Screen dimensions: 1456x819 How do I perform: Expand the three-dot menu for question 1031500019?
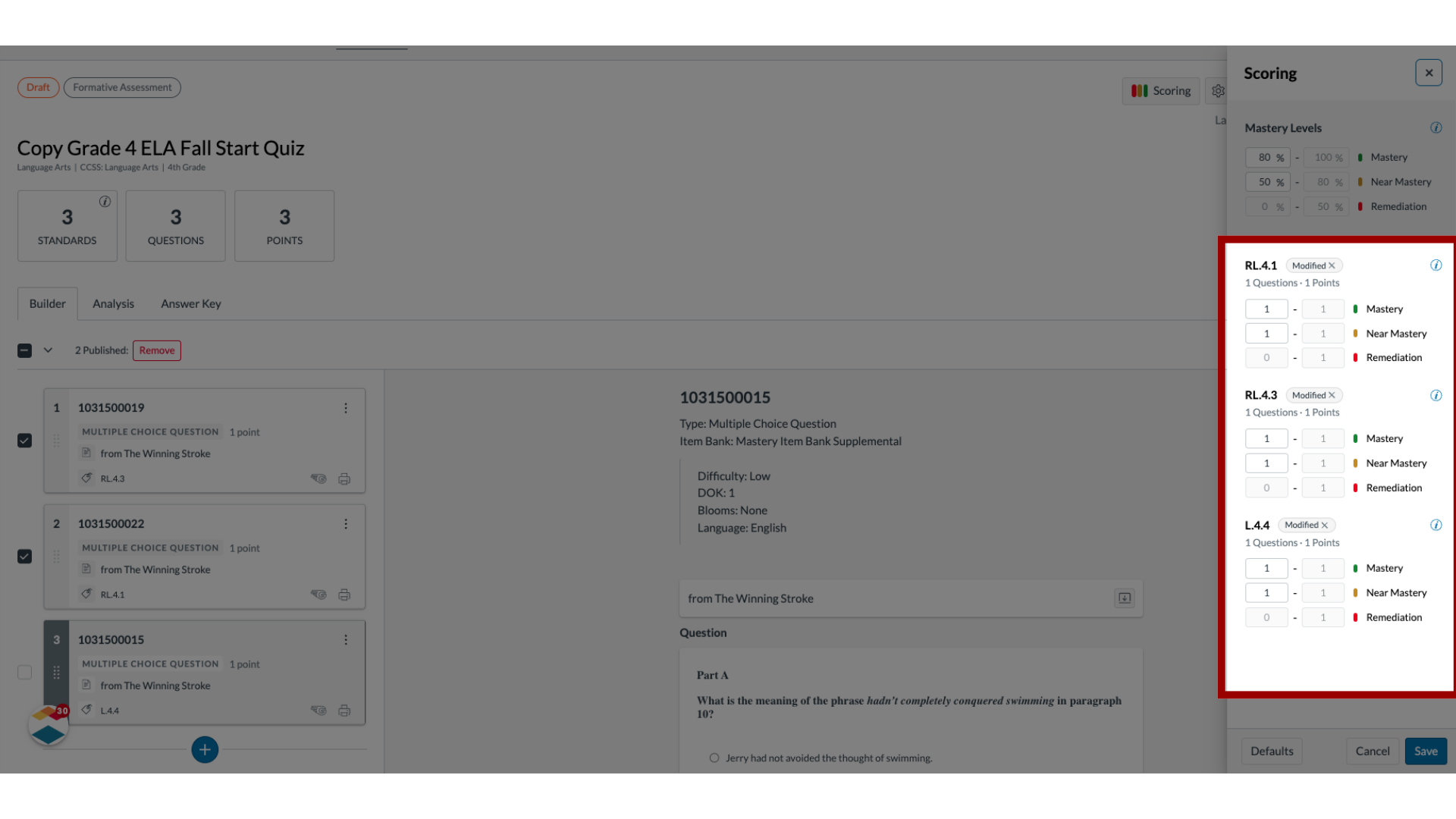[345, 407]
